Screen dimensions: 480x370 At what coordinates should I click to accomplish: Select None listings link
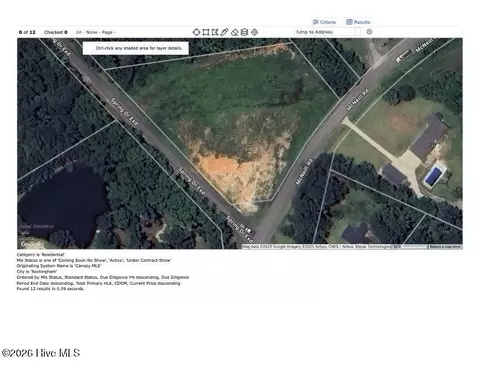(x=92, y=32)
